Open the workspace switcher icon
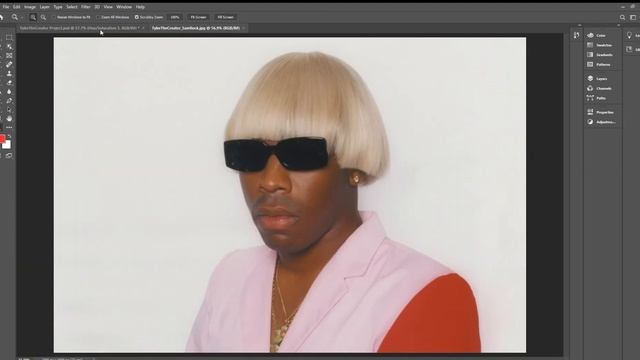 pos(633,17)
